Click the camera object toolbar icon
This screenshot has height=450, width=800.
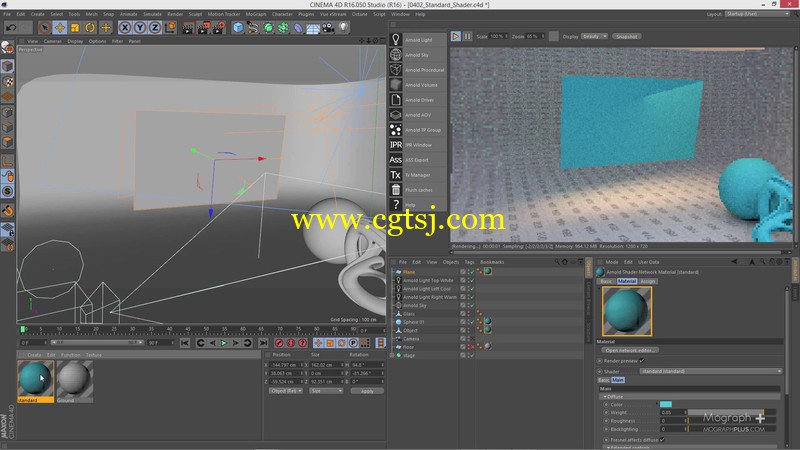(x=328, y=28)
